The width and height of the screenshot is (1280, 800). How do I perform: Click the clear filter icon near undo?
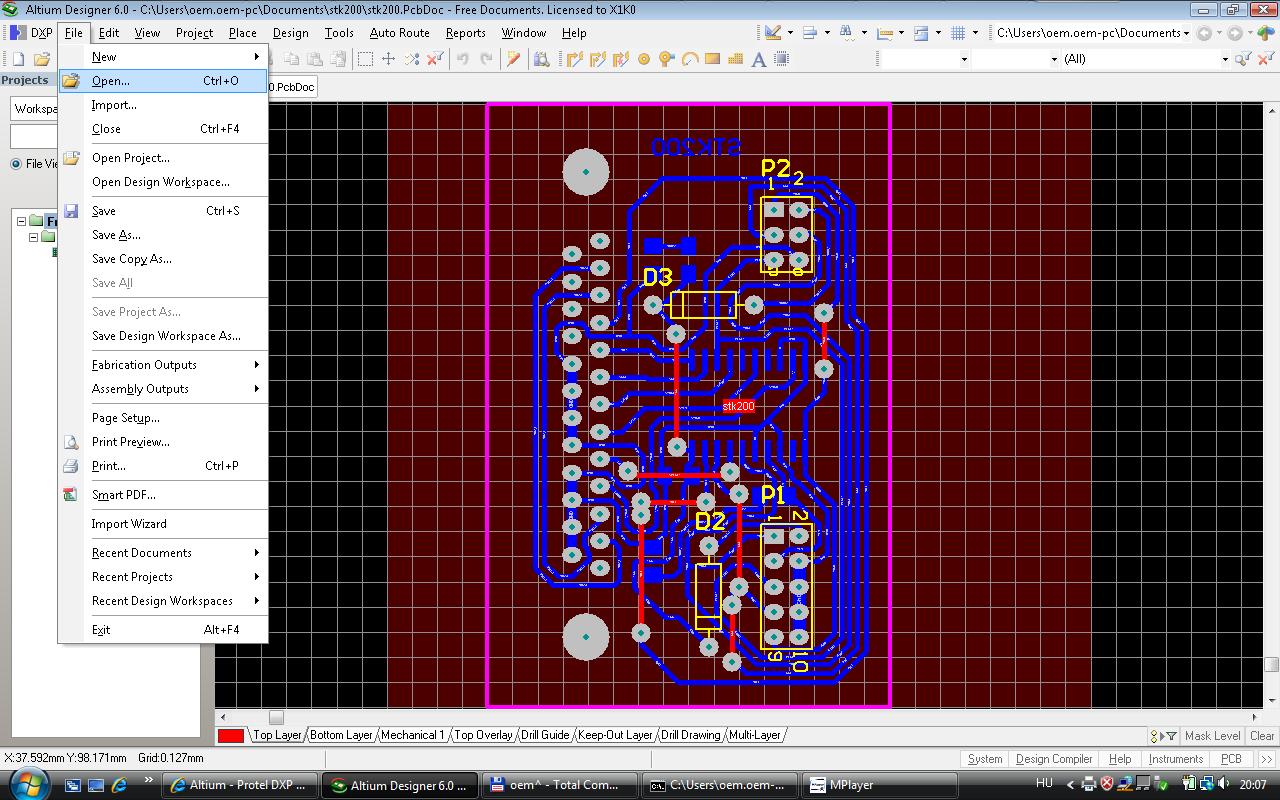(435, 59)
